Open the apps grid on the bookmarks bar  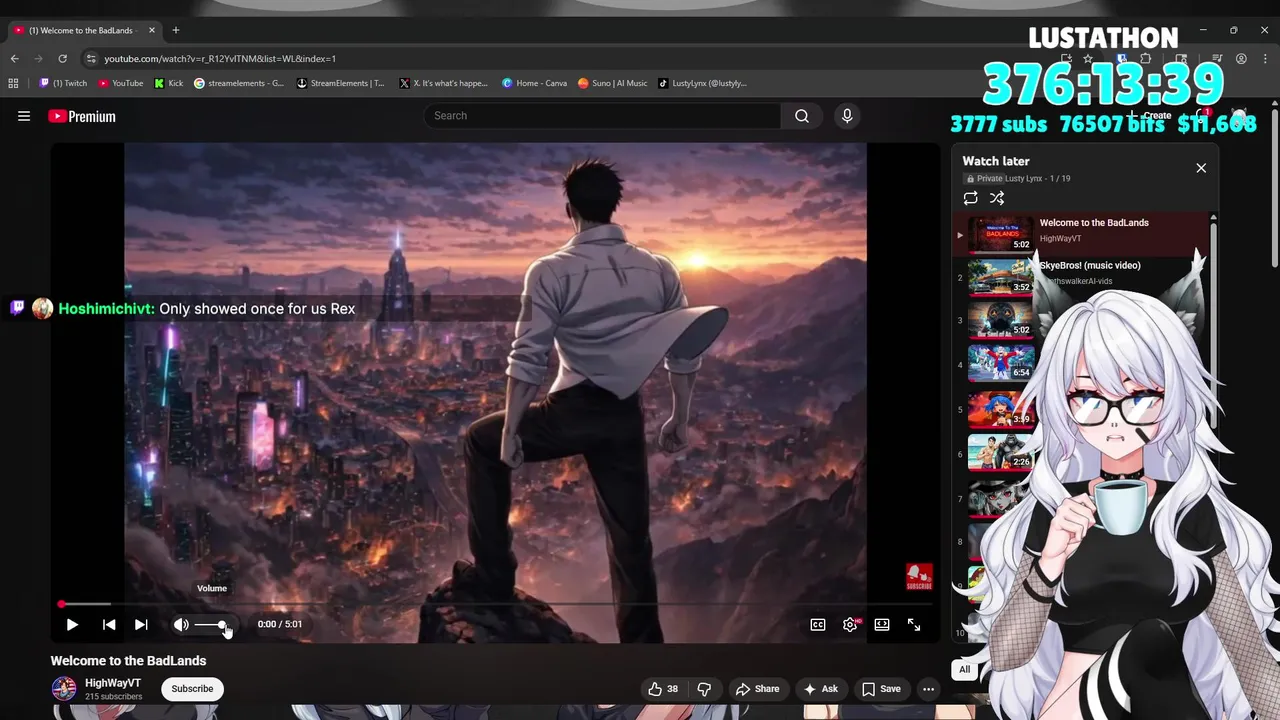[14, 83]
